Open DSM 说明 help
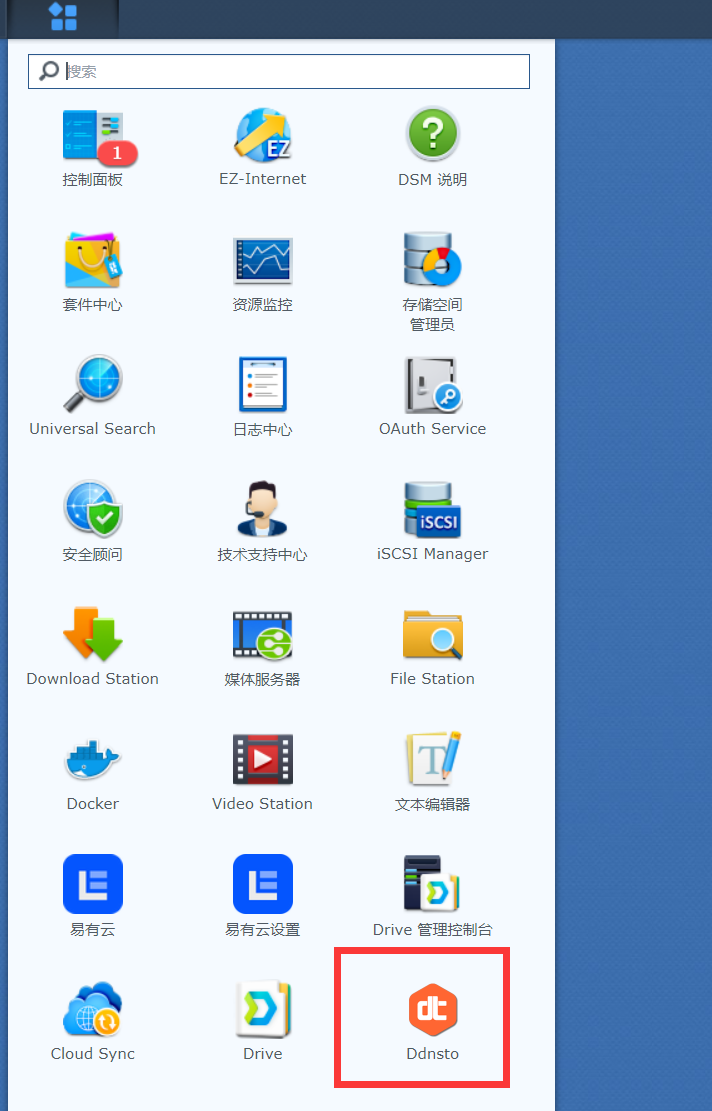712x1111 pixels. click(x=433, y=148)
